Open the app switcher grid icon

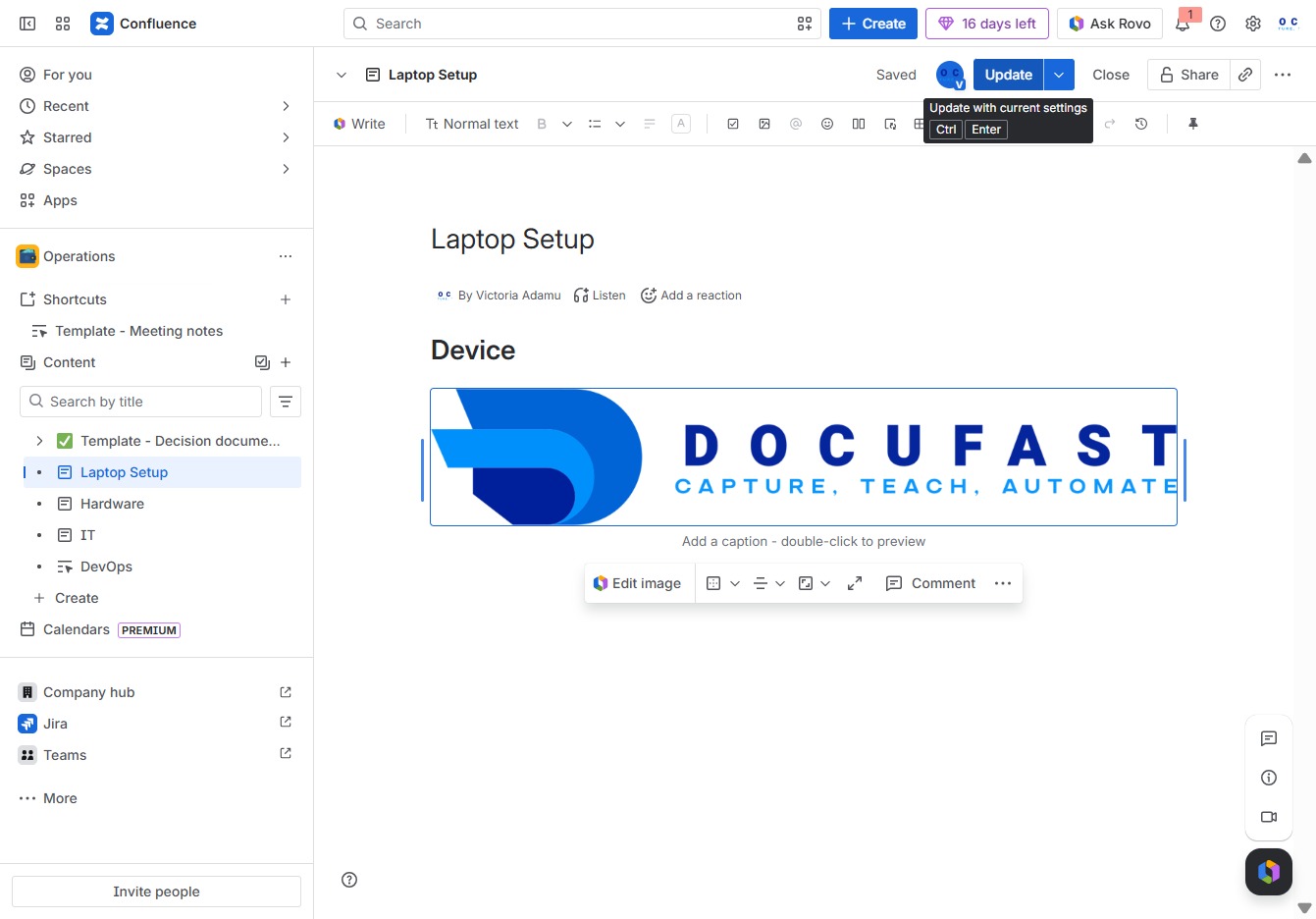point(63,24)
